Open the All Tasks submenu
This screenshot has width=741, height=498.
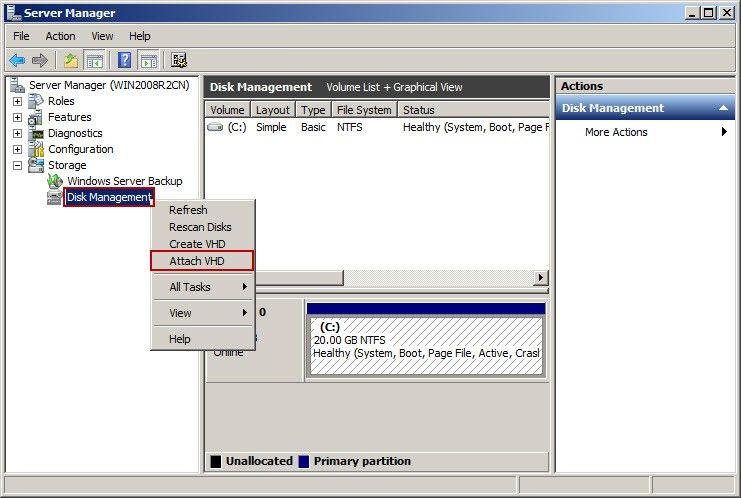coord(203,287)
